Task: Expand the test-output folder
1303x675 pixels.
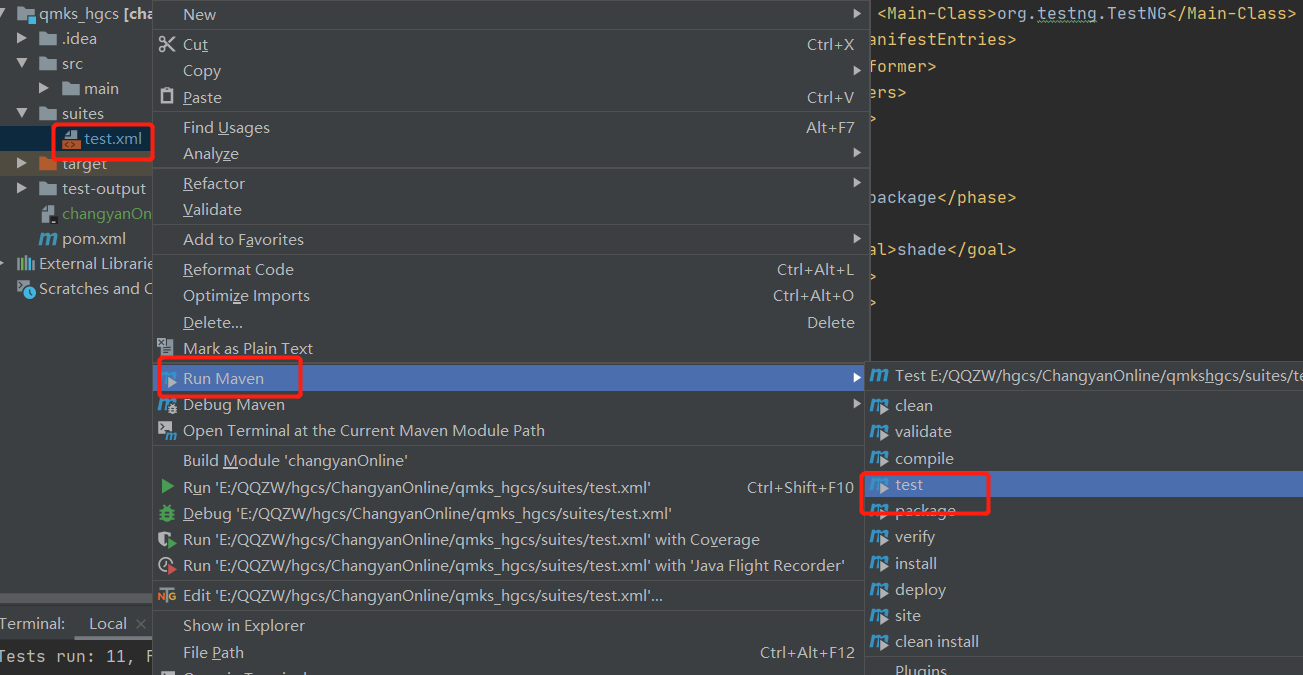Action: pyautogui.click(x=22, y=188)
